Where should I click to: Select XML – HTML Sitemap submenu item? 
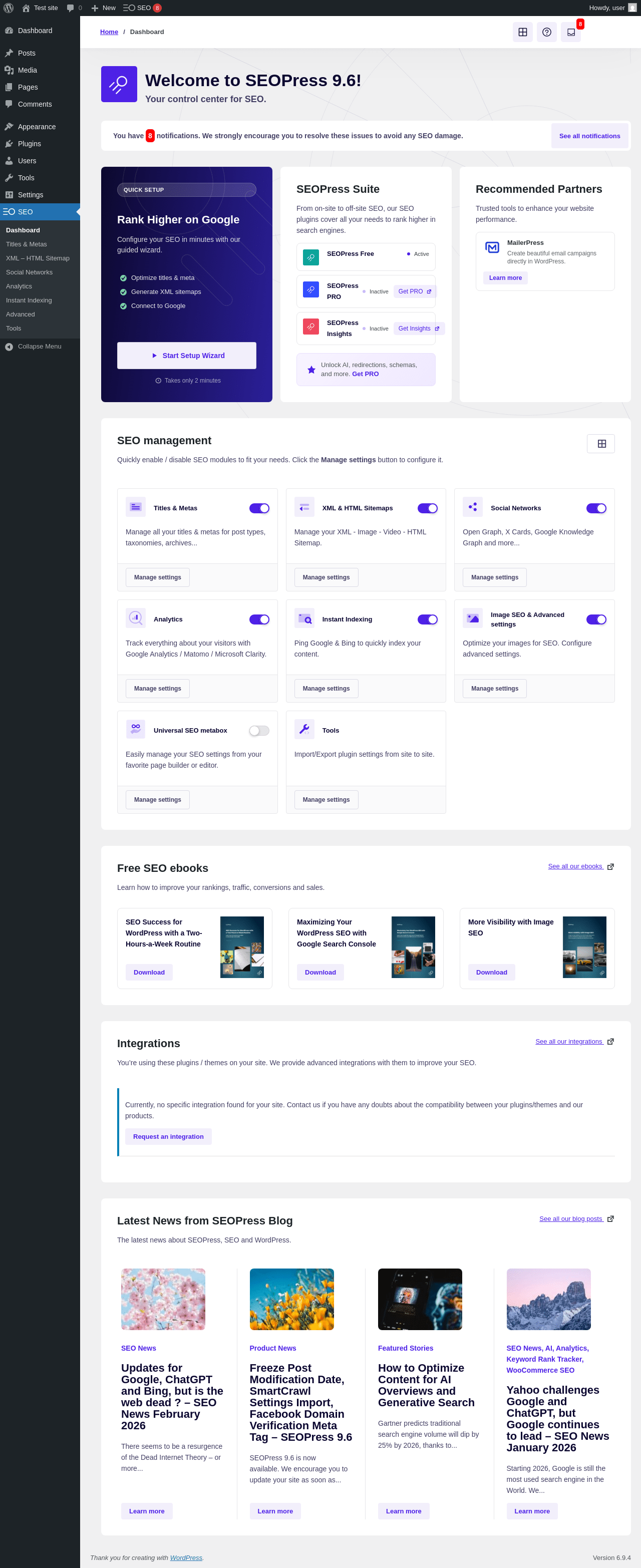point(40,258)
